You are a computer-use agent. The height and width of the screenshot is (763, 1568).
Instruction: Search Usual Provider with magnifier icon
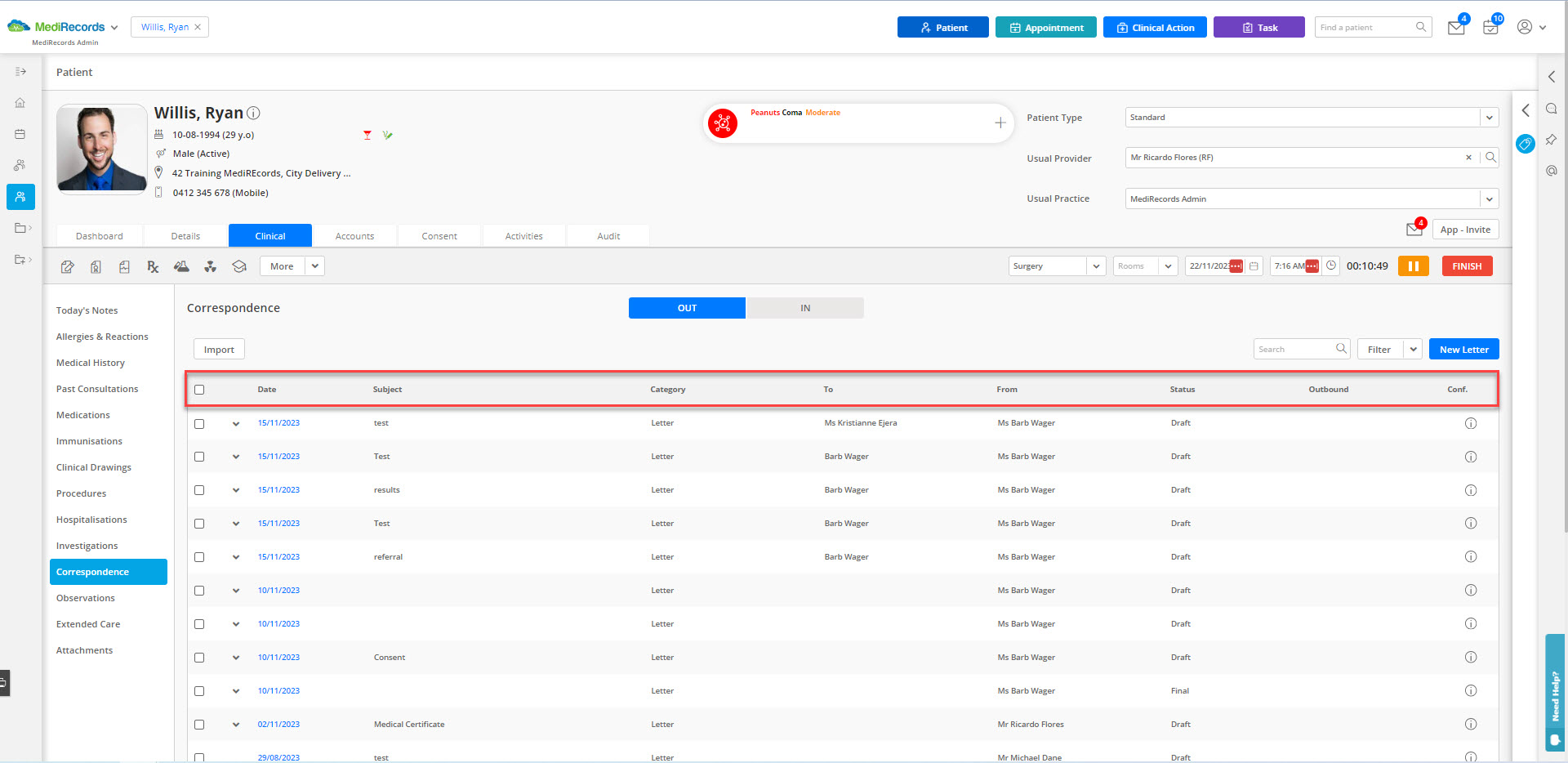(1491, 158)
